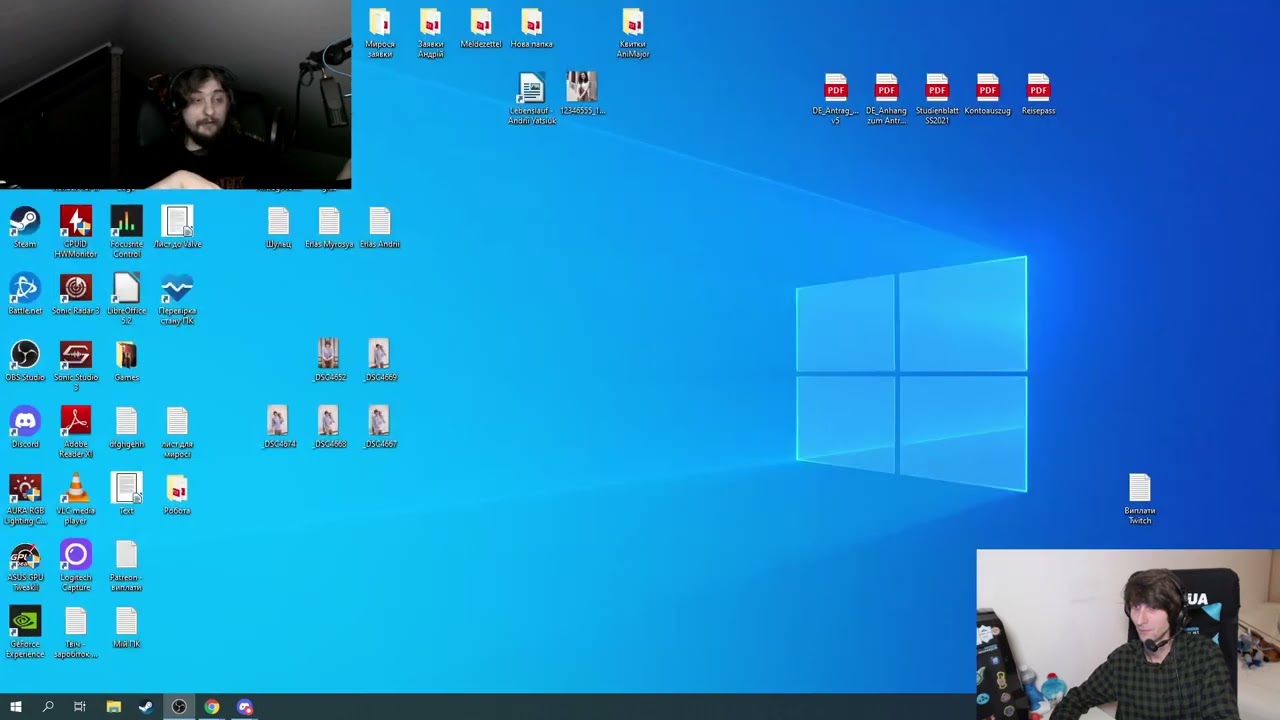This screenshot has width=1280, height=720.
Task: Switch to Discord in the taskbar
Action: point(245,707)
